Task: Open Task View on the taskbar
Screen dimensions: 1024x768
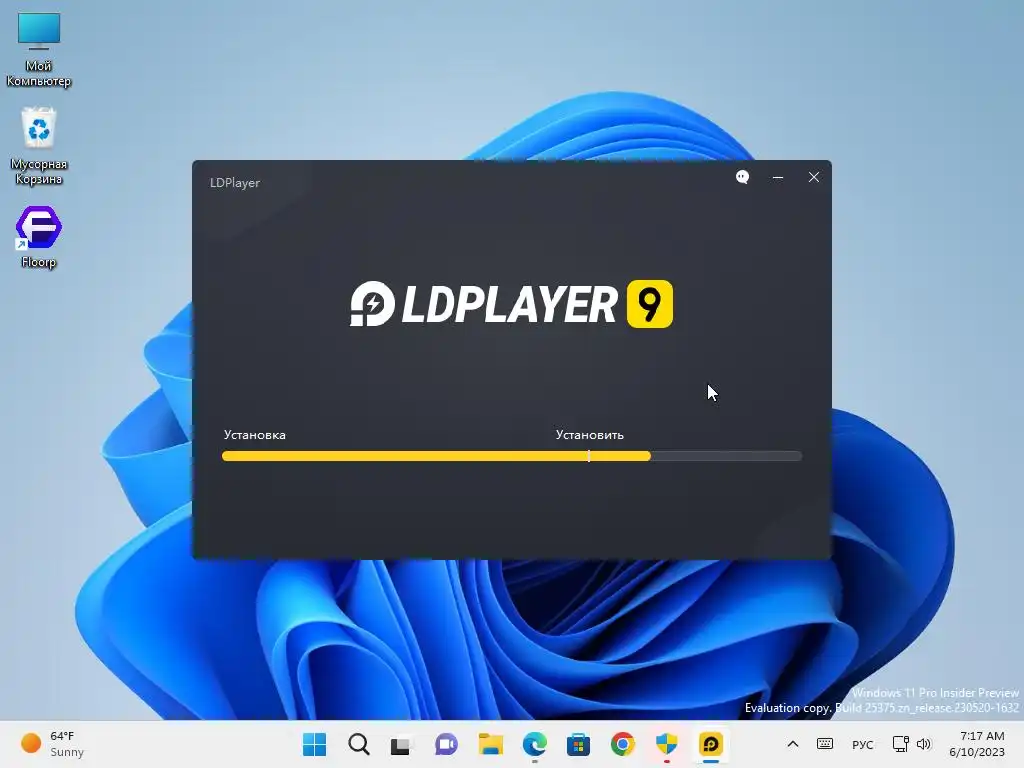Action: (402, 744)
